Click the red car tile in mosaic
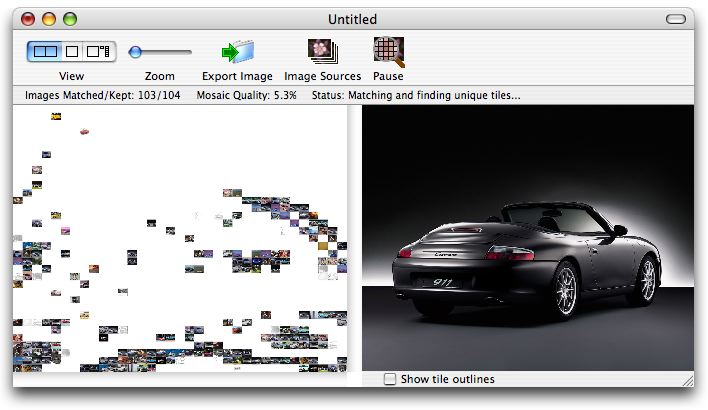The width and height of the screenshot is (708, 410). tap(84, 132)
